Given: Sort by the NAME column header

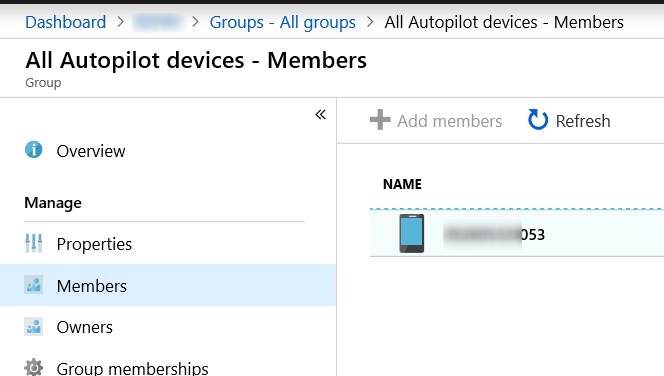Looking at the screenshot, I should 402,184.
